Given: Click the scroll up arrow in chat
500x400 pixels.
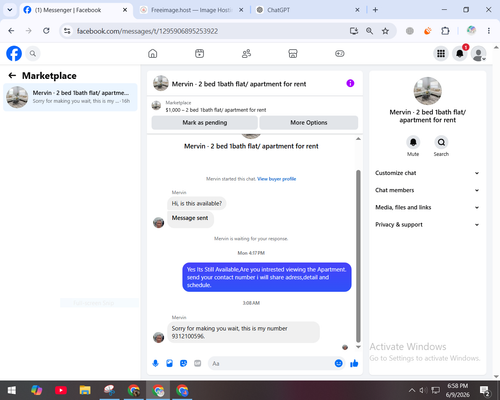Looking at the screenshot, I should [358, 139].
